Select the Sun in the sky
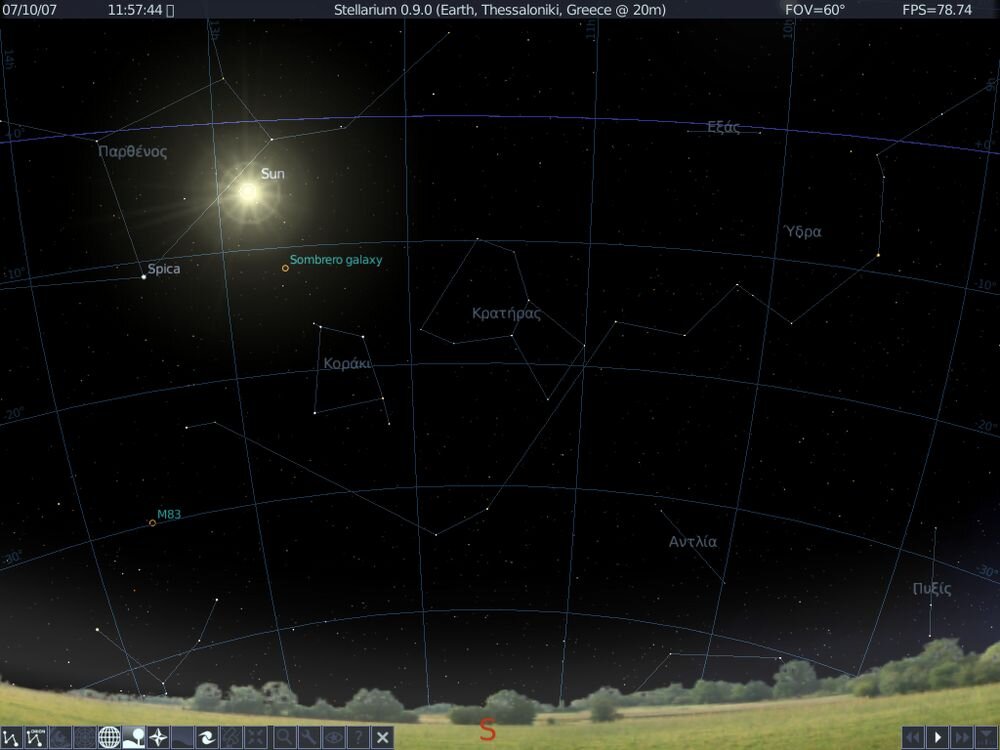Viewport: 1000px width, 750px height. 247,191
